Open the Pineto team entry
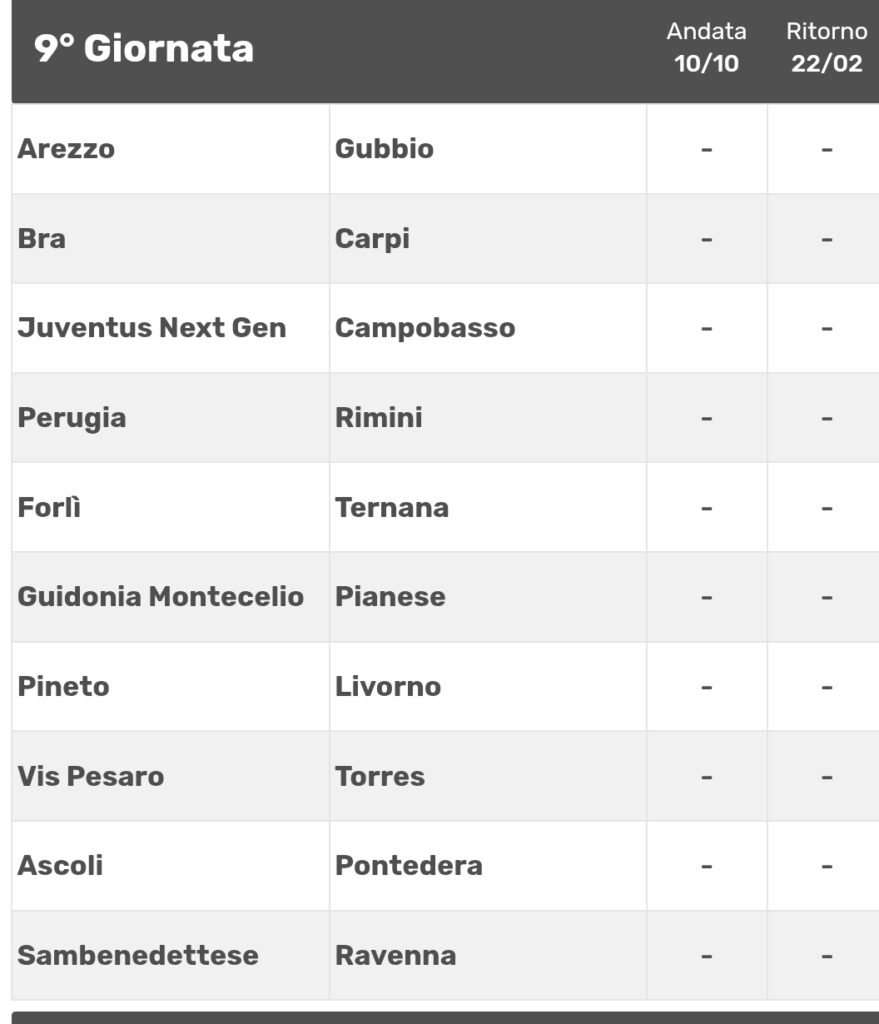Screen dimensions: 879x1024 63,687
